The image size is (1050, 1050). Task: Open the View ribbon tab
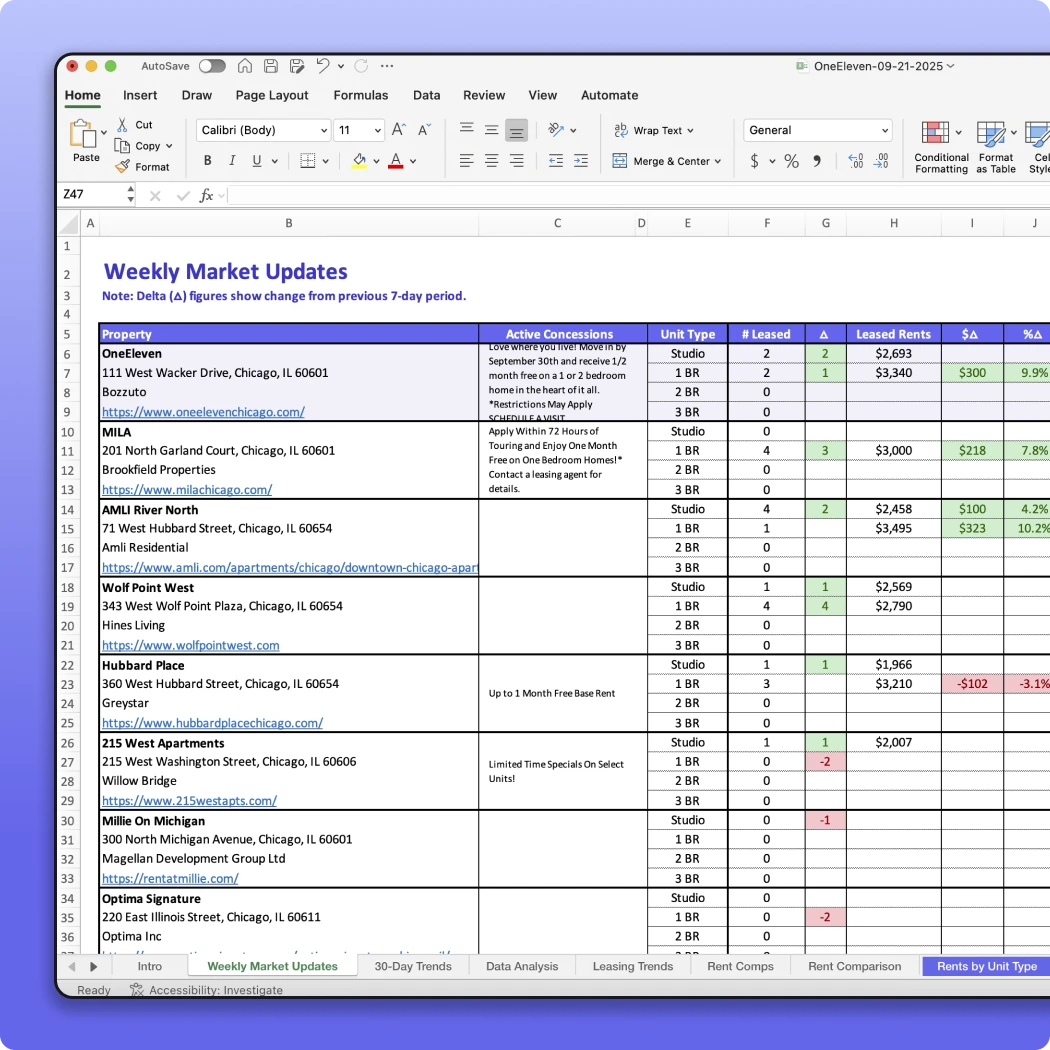[542, 95]
